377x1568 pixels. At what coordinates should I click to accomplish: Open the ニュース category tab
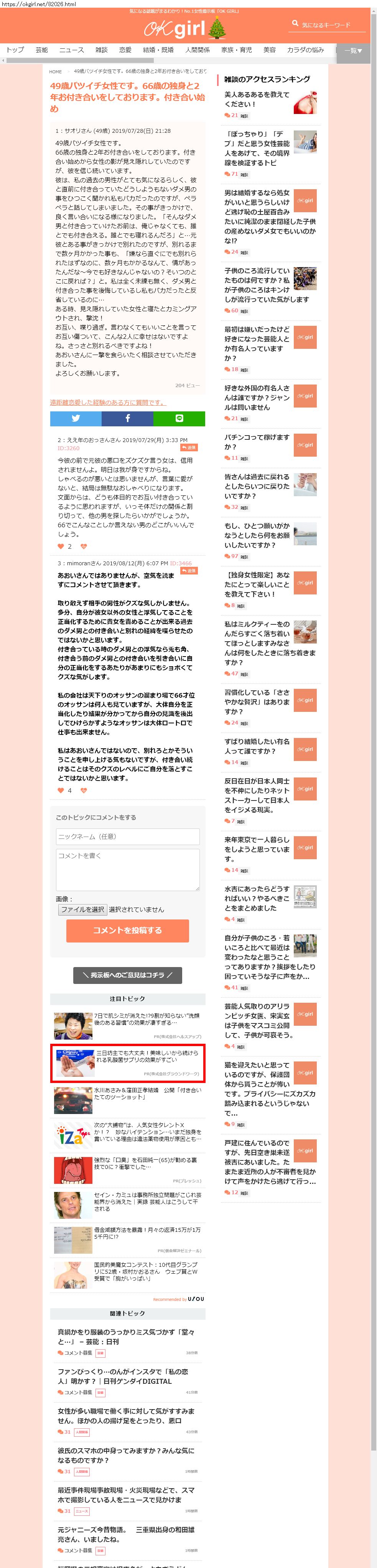(72, 50)
